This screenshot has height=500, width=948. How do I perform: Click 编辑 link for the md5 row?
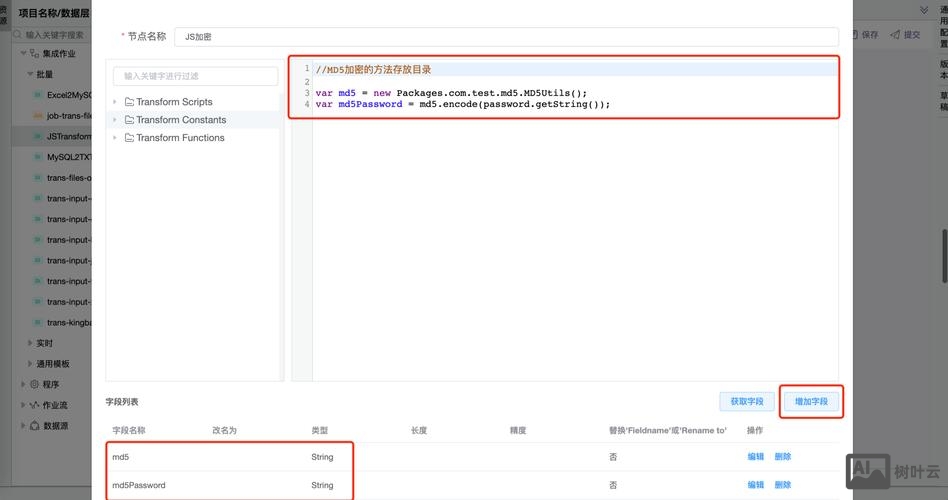(x=755, y=457)
